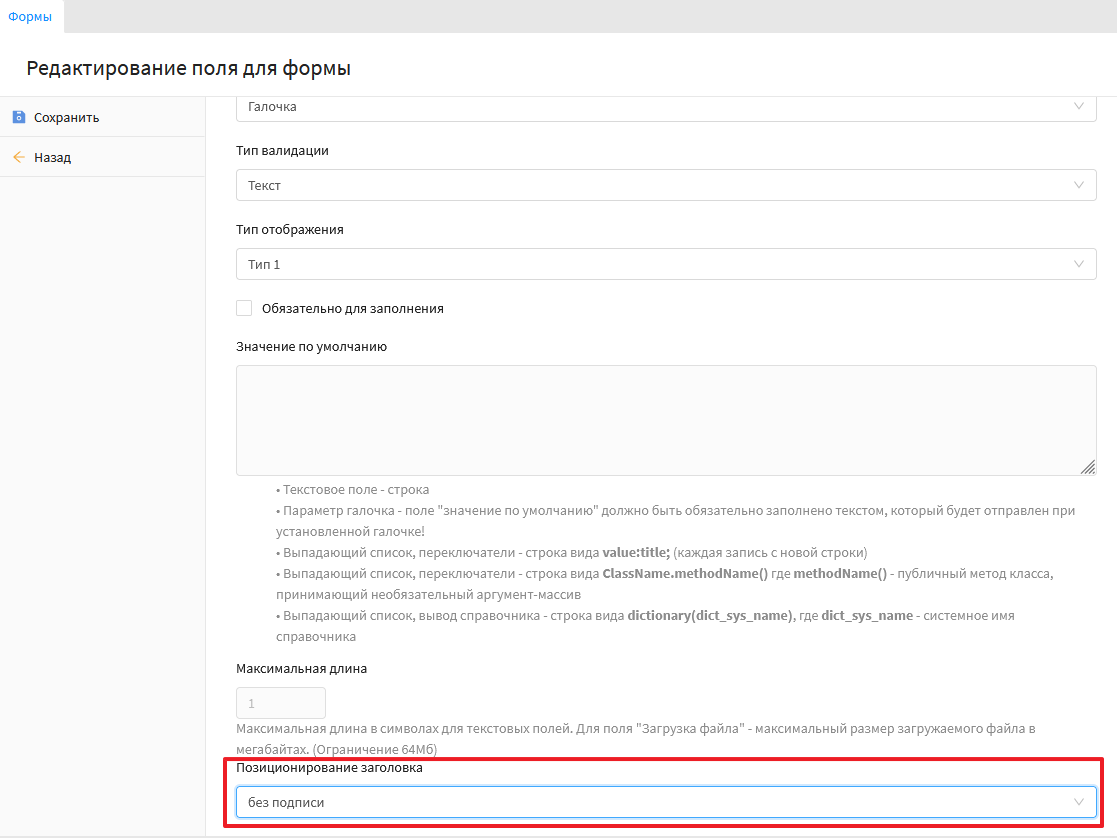1117x838 pixels.
Task: Click the chevron arrow of Тип валидации
Action: pyautogui.click(x=1078, y=185)
